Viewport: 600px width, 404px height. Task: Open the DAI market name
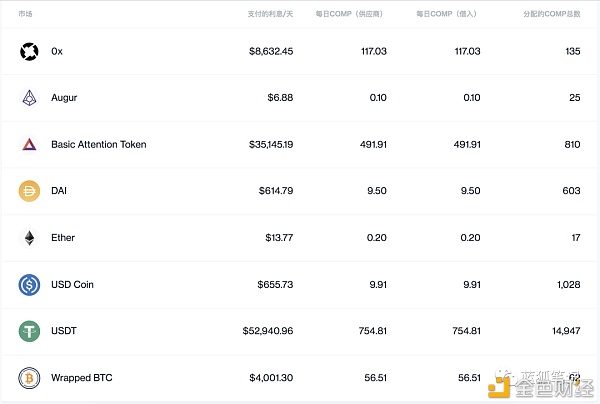point(59,191)
